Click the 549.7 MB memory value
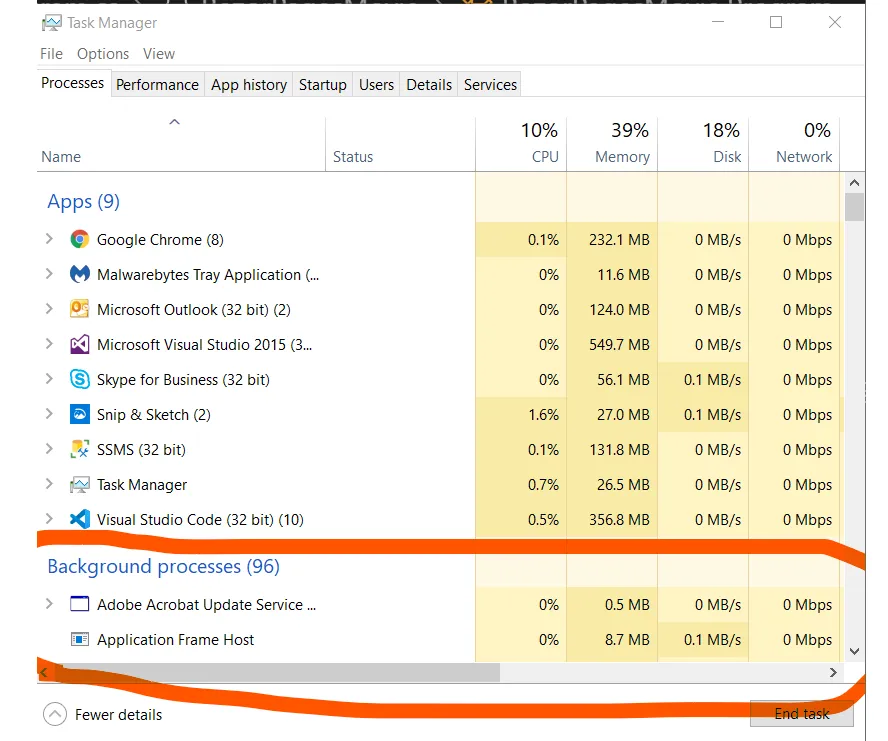 pos(619,344)
